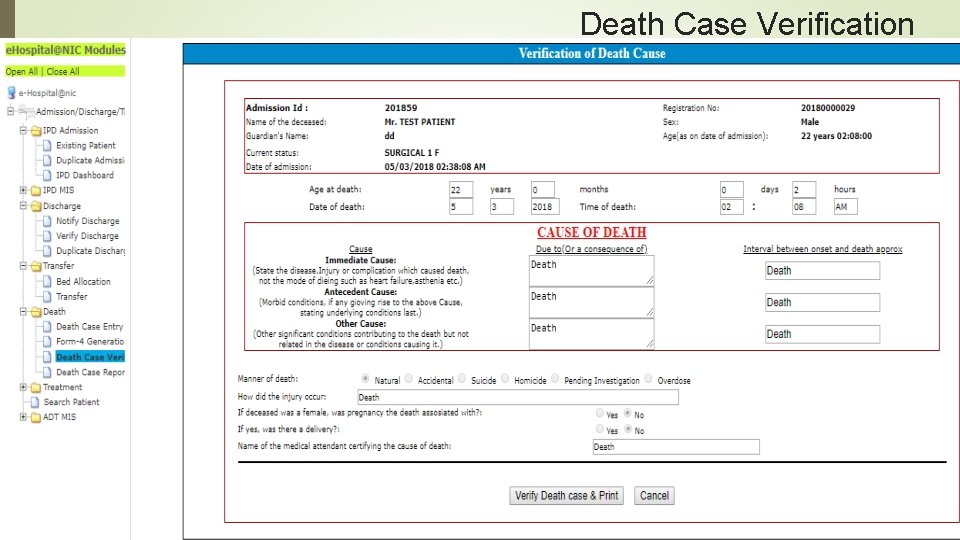Open Bed Allocation menu item
Image resolution: width=960 pixels, height=540 pixels.
[x=83, y=282]
